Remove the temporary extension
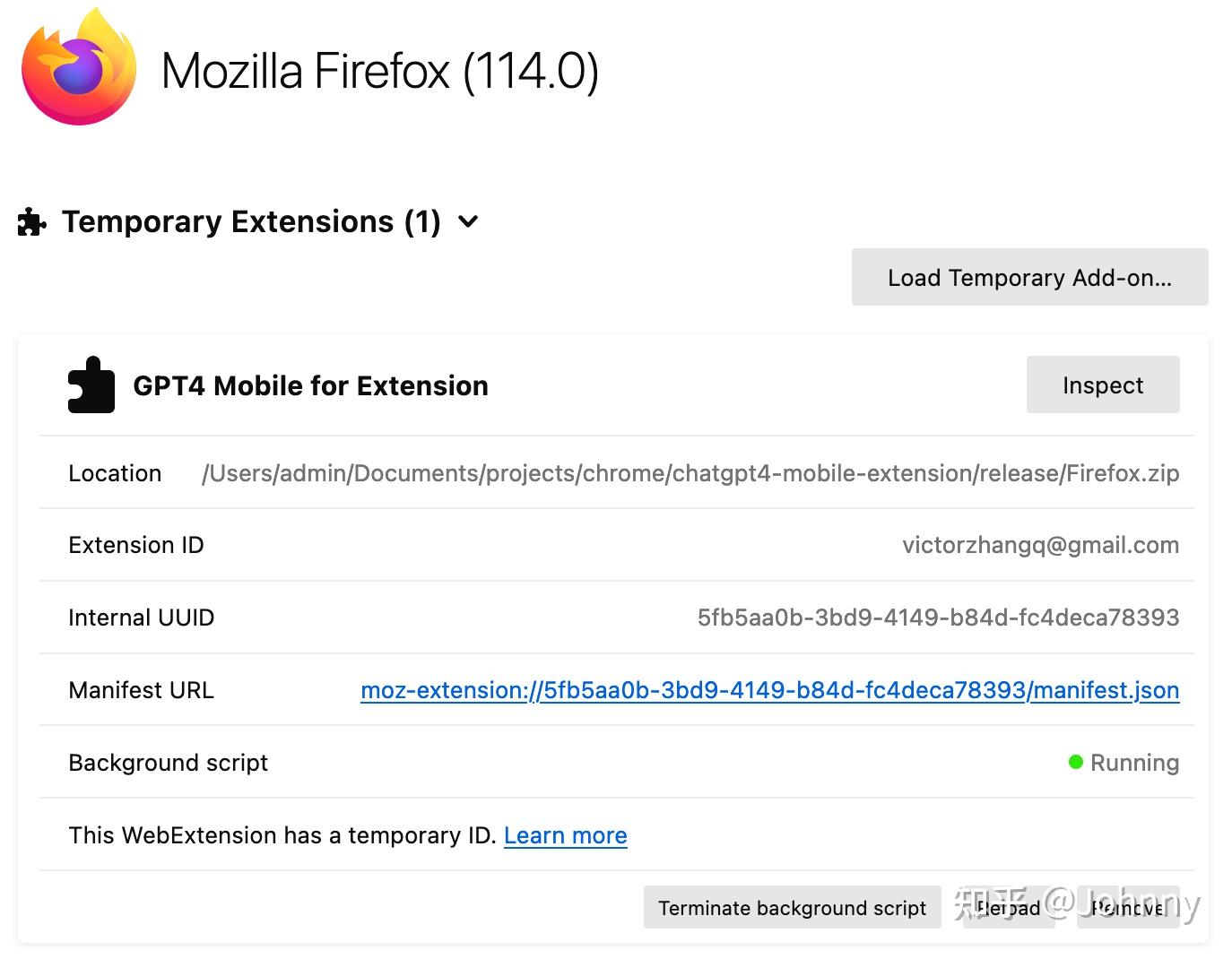This screenshot has height=959, width=1232. [1127, 908]
